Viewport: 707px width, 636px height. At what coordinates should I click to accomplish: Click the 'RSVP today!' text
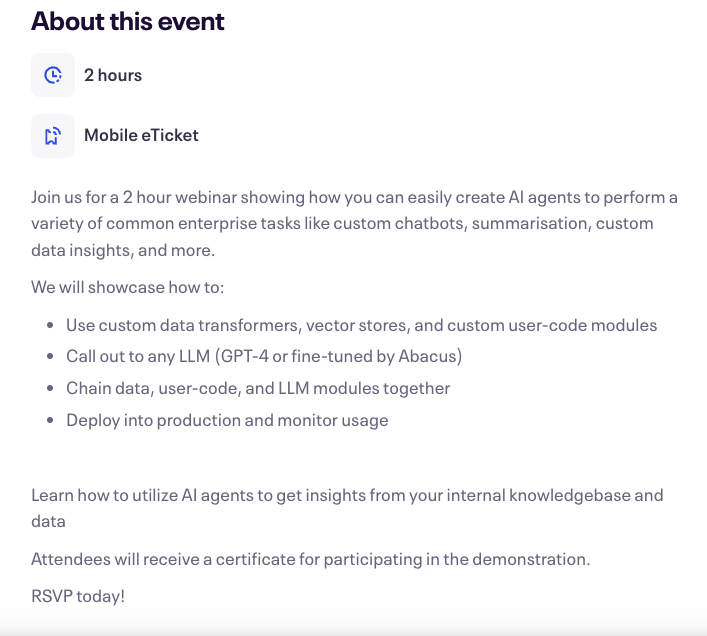[78, 596]
